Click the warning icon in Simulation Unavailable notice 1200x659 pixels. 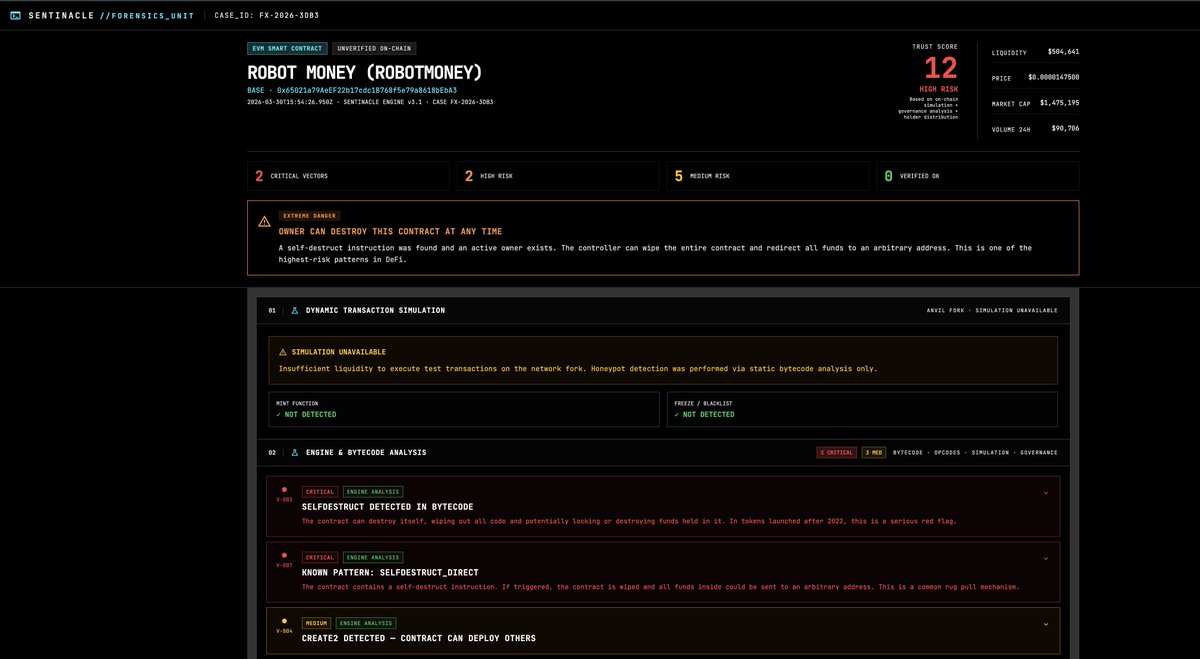click(x=283, y=352)
